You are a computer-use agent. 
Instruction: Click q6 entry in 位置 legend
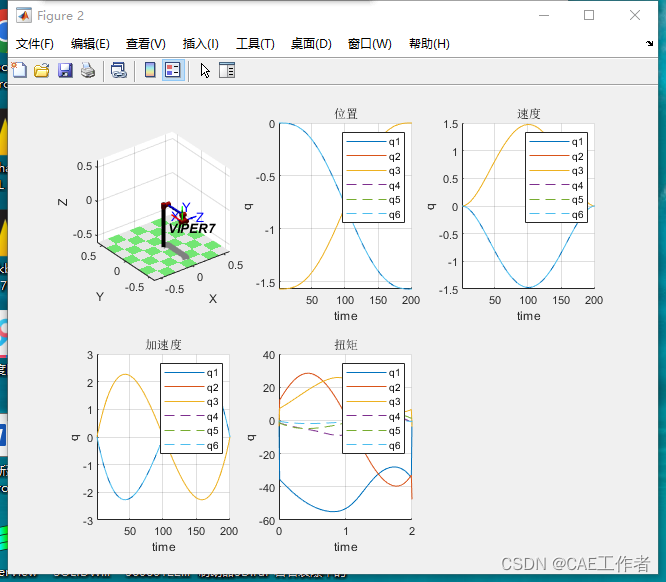(x=373, y=214)
